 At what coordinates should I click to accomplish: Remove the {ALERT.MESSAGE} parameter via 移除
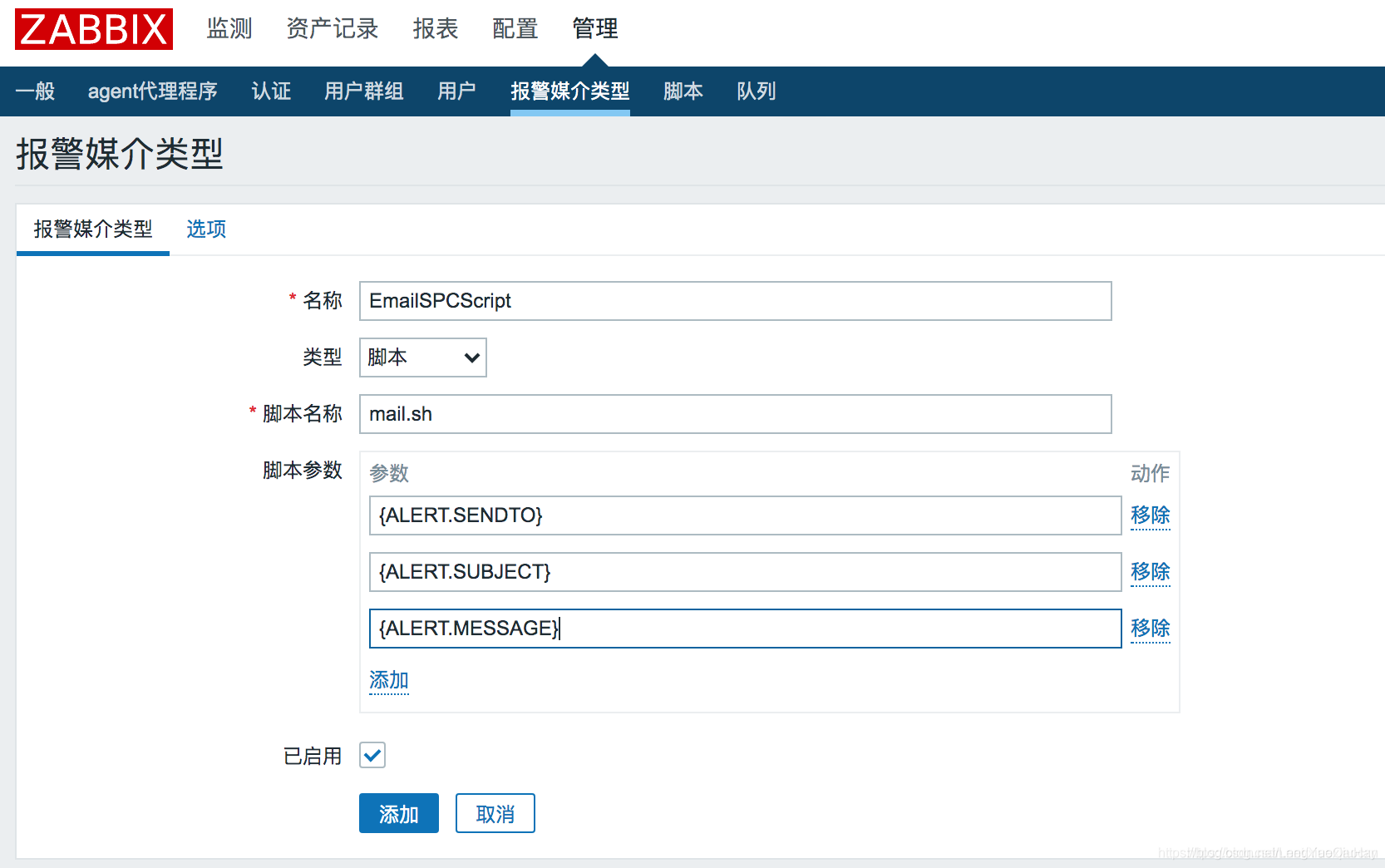click(1151, 629)
